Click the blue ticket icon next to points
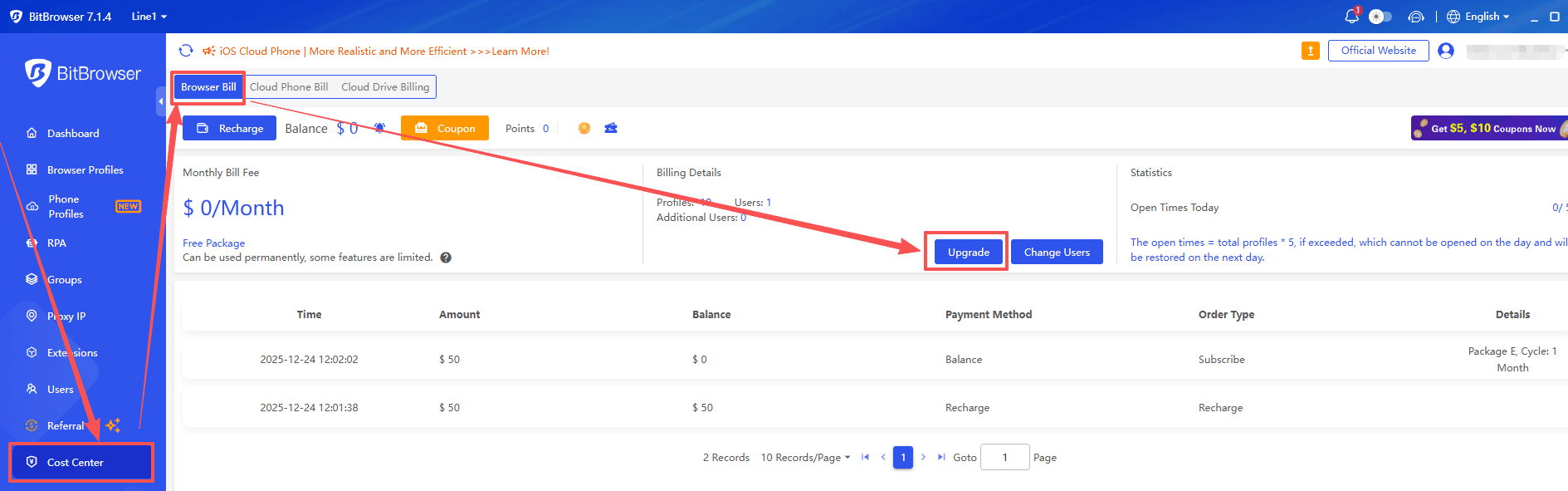 611,128
